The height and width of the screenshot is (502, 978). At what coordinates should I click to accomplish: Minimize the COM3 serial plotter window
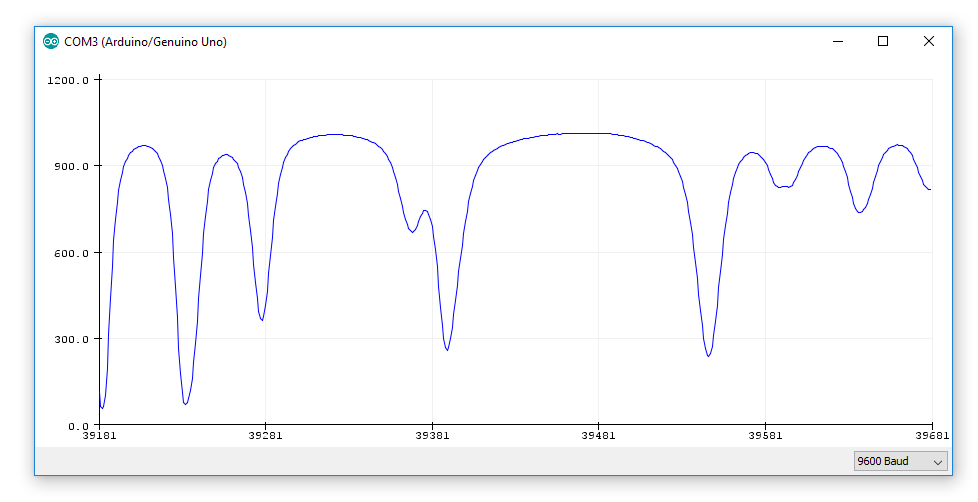tap(838, 41)
